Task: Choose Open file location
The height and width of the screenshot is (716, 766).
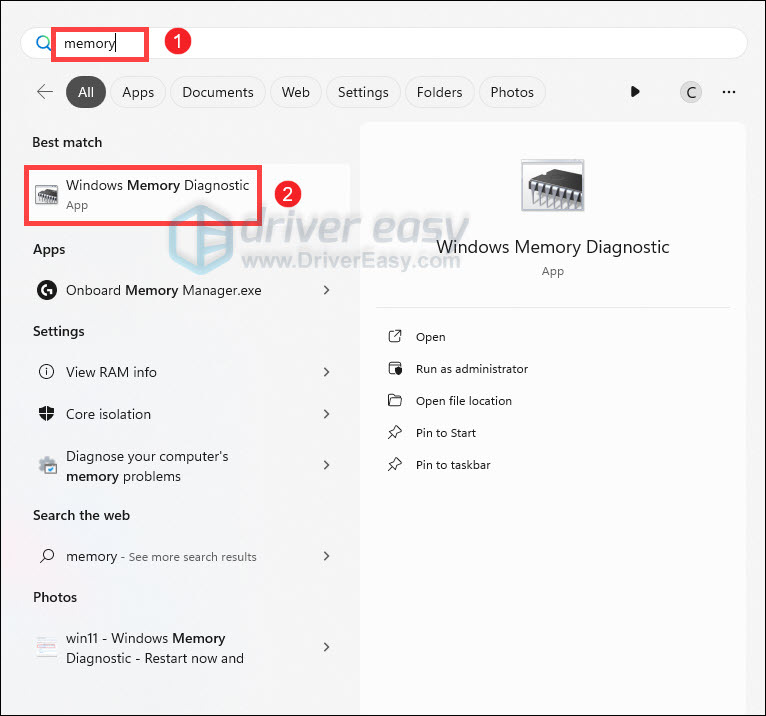Action: pyautogui.click(x=464, y=401)
